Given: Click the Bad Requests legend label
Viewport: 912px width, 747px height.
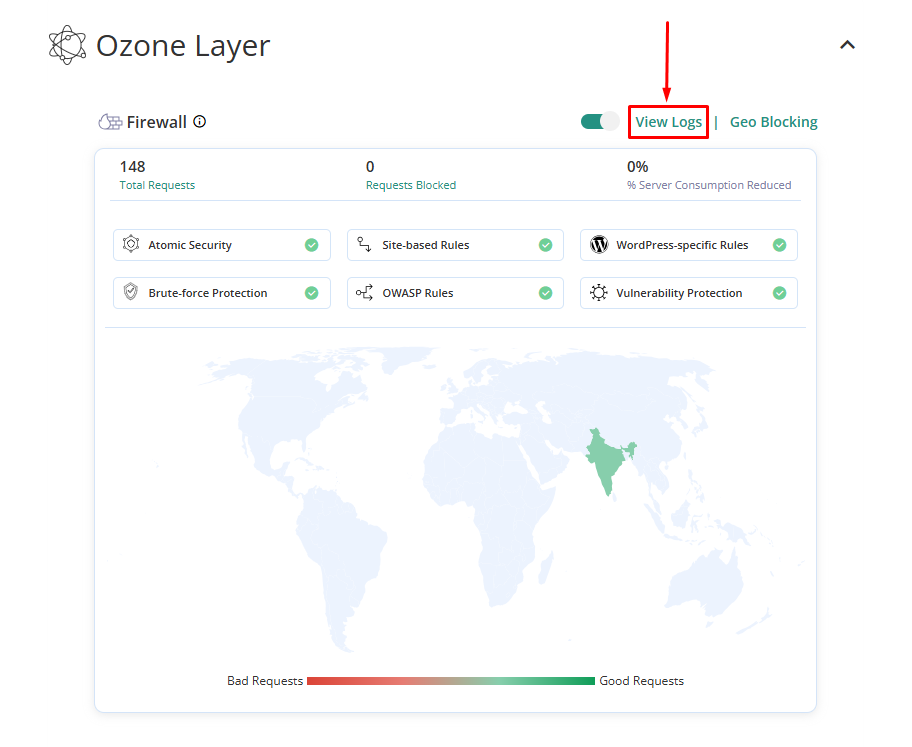Looking at the screenshot, I should click(265, 681).
